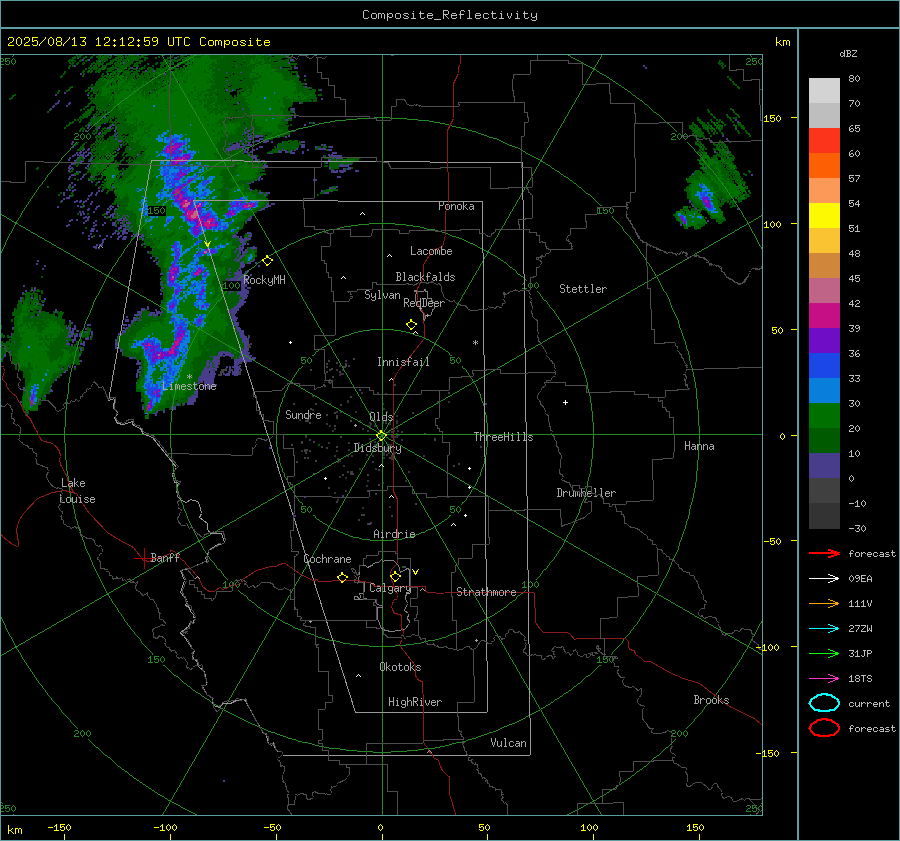
Task: Click the Innisfail label
Action: click(x=403, y=362)
